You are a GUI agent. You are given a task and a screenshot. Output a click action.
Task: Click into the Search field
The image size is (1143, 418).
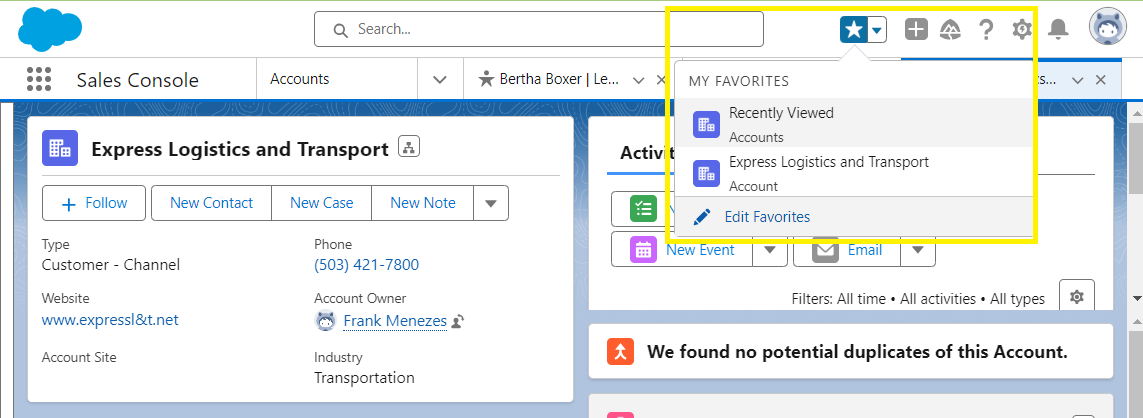click(539, 29)
